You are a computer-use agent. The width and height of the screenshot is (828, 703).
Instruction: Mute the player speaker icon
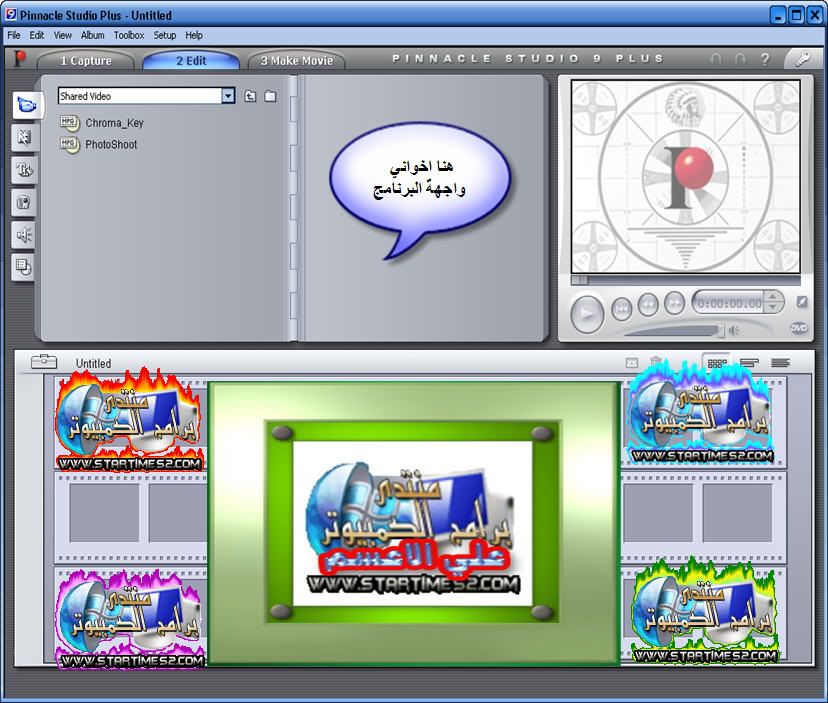pyautogui.click(x=734, y=331)
